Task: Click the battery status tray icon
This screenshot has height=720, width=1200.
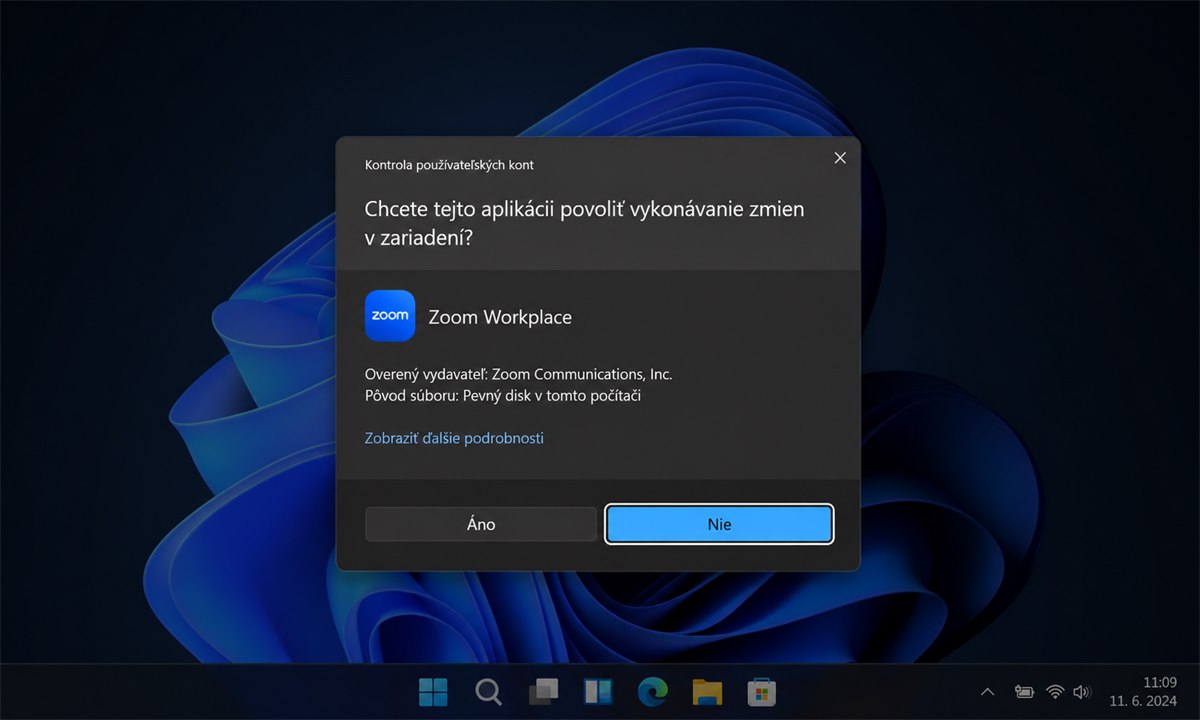Action: pyautogui.click(x=1024, y=691)
